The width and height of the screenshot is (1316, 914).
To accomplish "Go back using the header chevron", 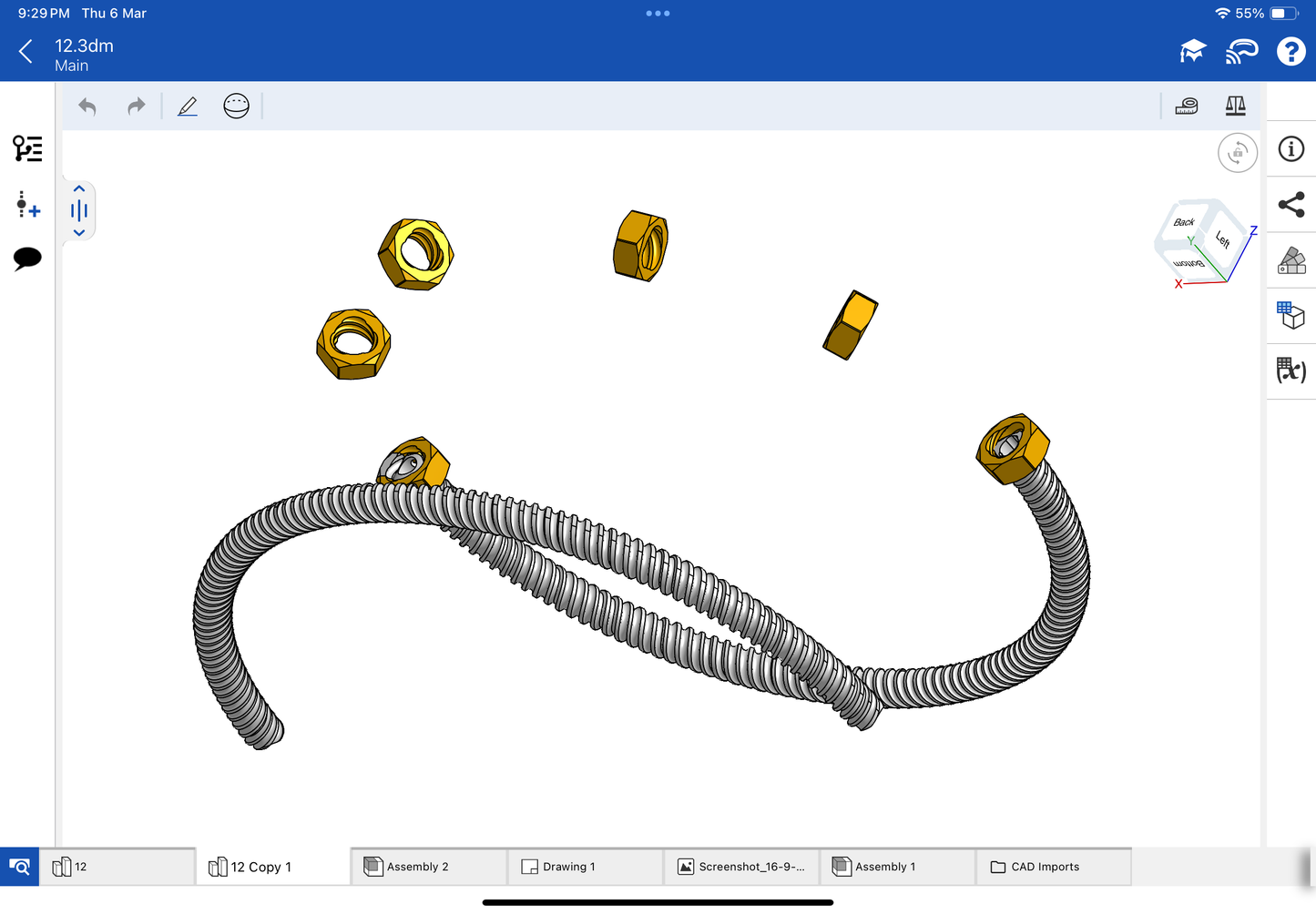I will [26, 52].
